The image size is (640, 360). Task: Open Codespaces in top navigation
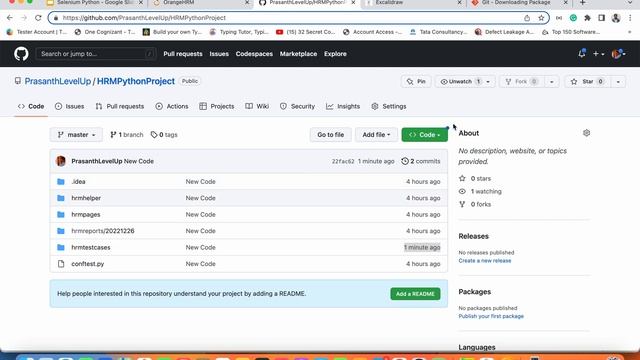tap(254, 54)
